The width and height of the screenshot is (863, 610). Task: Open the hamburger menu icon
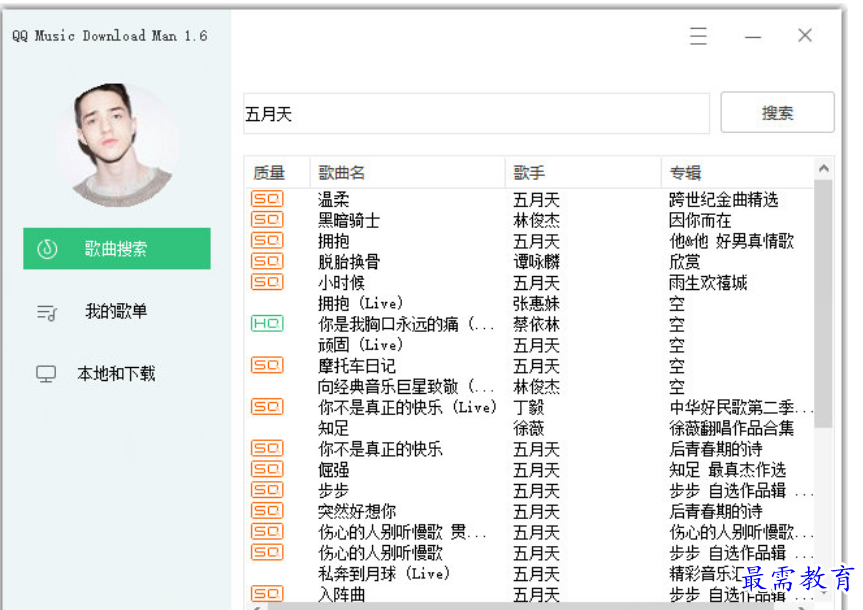coord(698,36)
